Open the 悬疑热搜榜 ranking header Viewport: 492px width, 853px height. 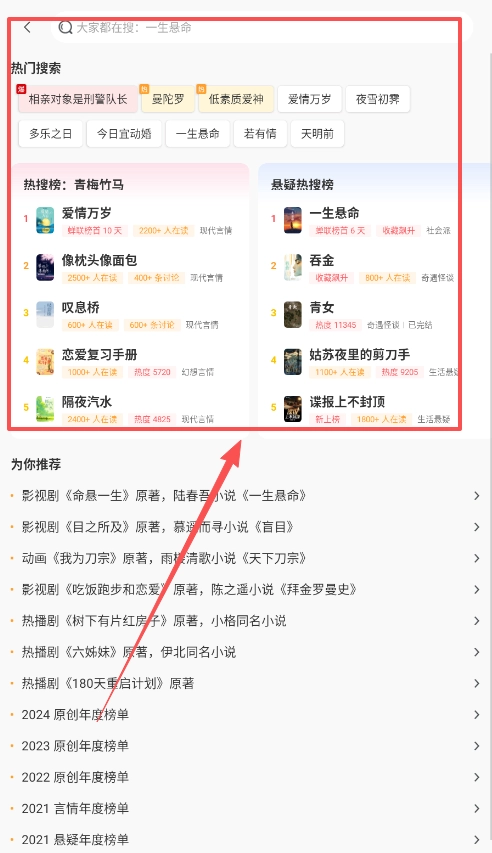pyautogui.click(x=302, y=184)
